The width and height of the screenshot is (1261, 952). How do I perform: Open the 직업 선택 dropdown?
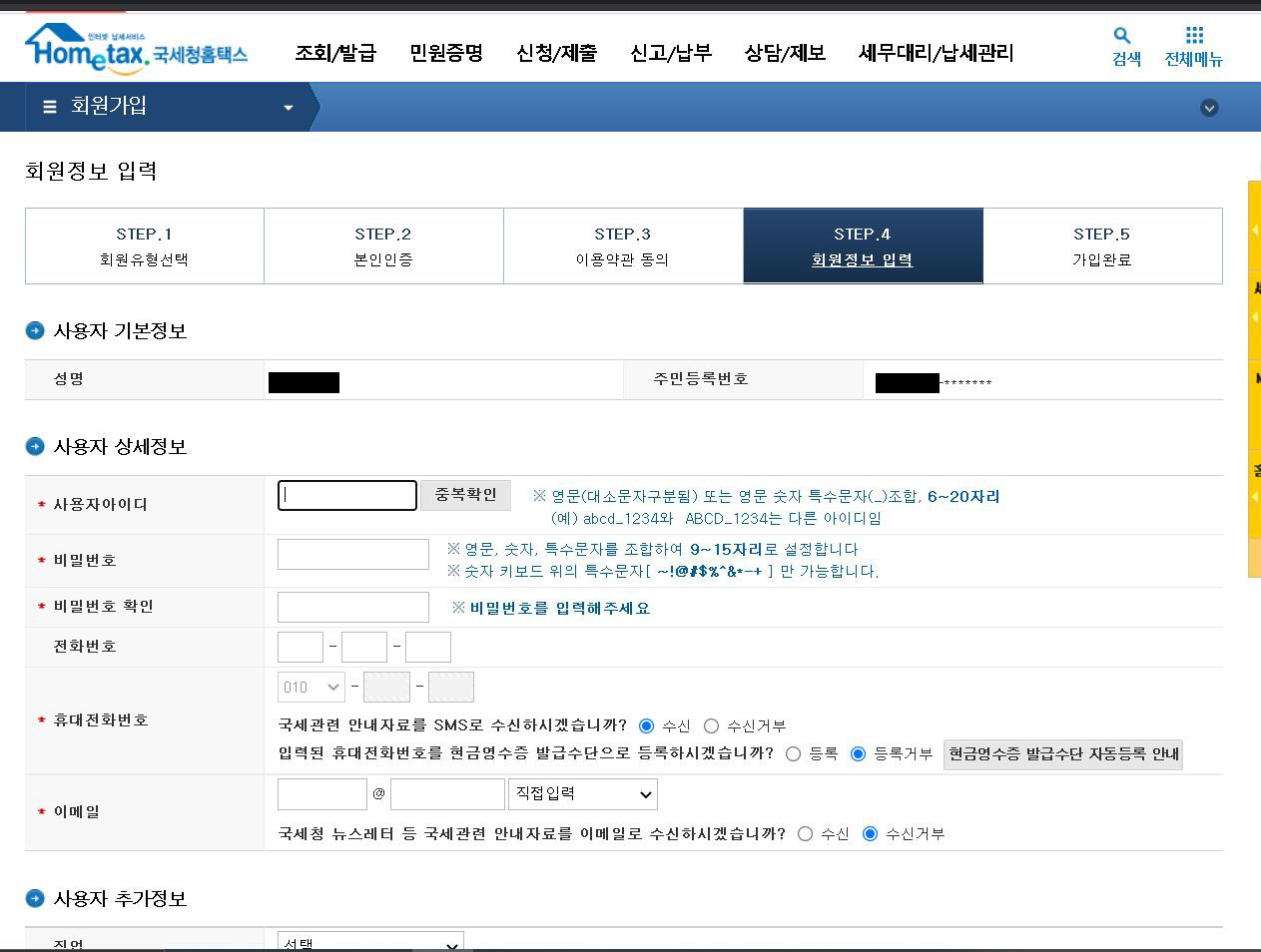point(370,941)
